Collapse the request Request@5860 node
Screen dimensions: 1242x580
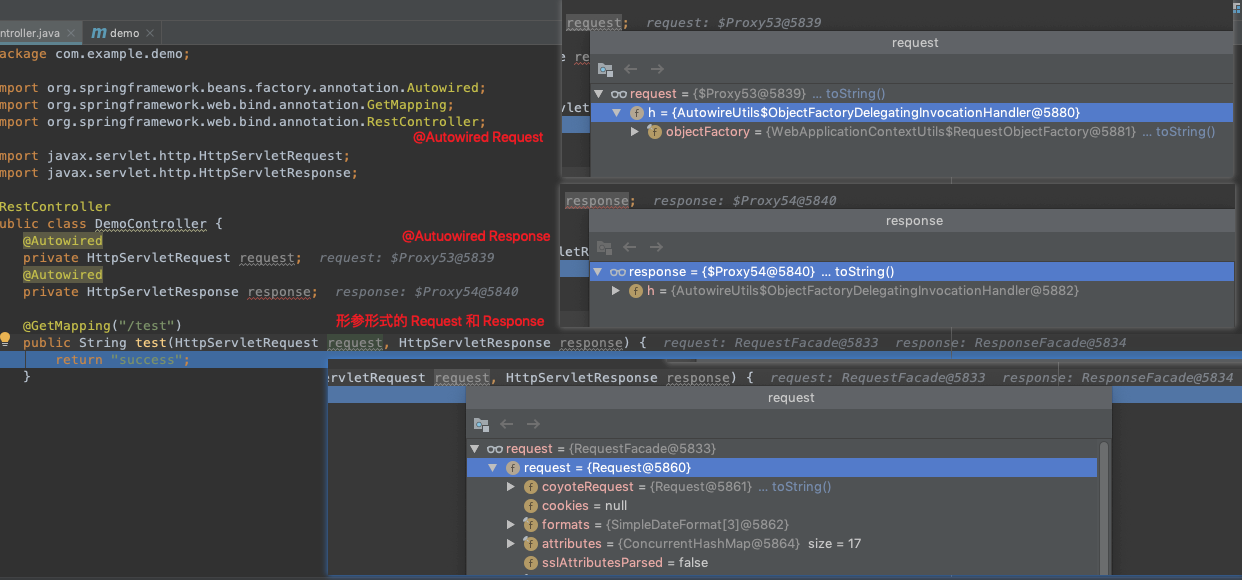[x=493, y=468]
